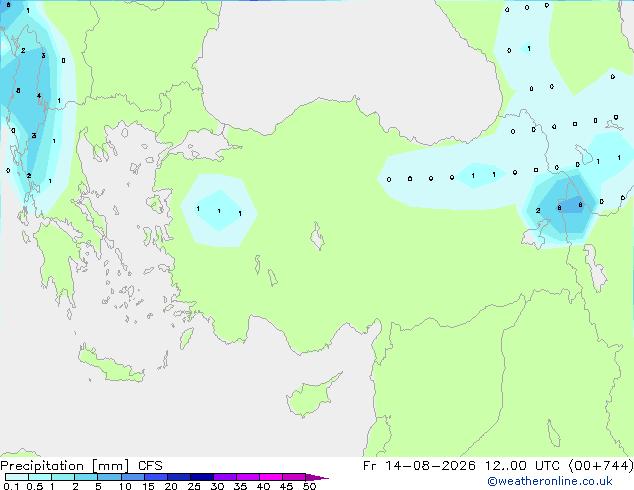
Task: Pick the 10–15 mm legend color box
Action: coord(132,477)
